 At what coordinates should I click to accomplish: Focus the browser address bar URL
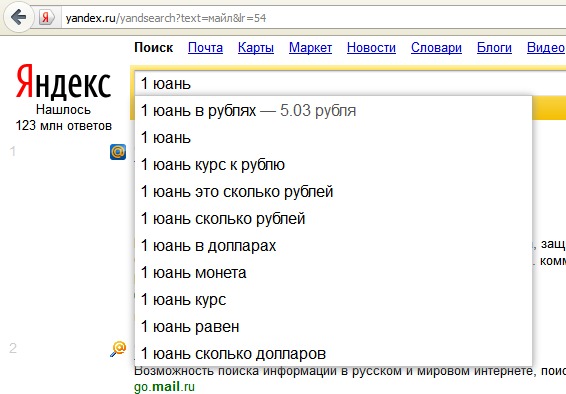pyautogui.click(x=314, y=18)
